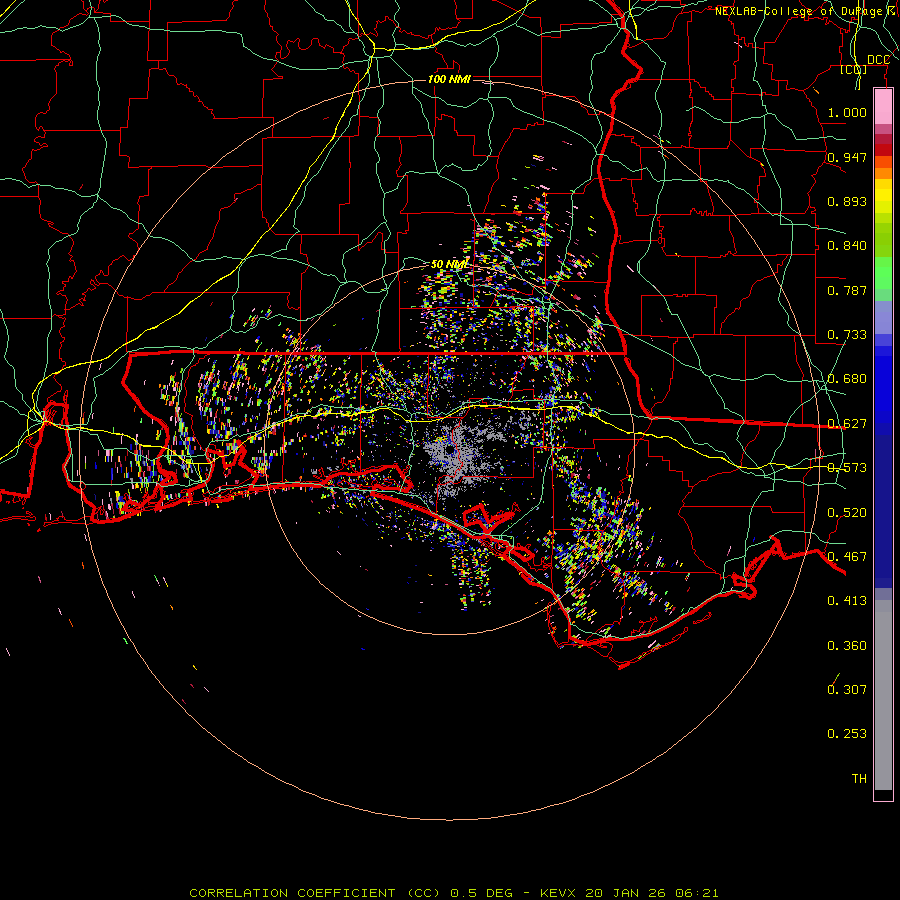The image size is (900, 900).
Task: Pick the pink swatch atop the color bar
Action: click(x=883, y=107)
